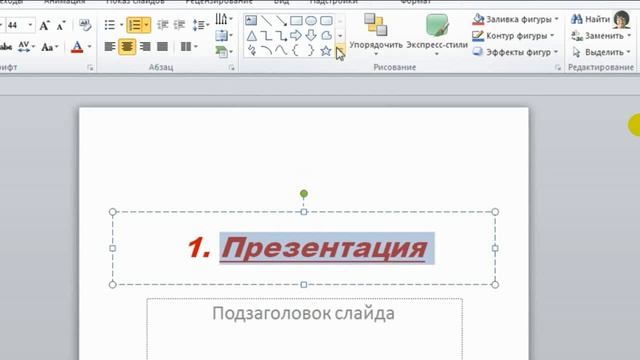
Task: Open the Change Case Aa tool
Action: 49,47
